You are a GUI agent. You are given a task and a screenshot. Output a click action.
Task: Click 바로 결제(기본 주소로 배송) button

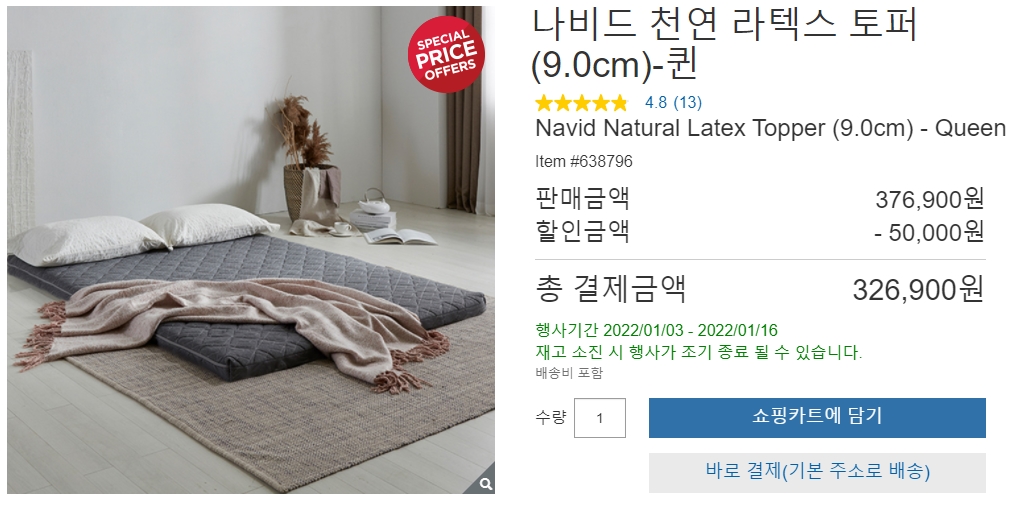(817, 471)
